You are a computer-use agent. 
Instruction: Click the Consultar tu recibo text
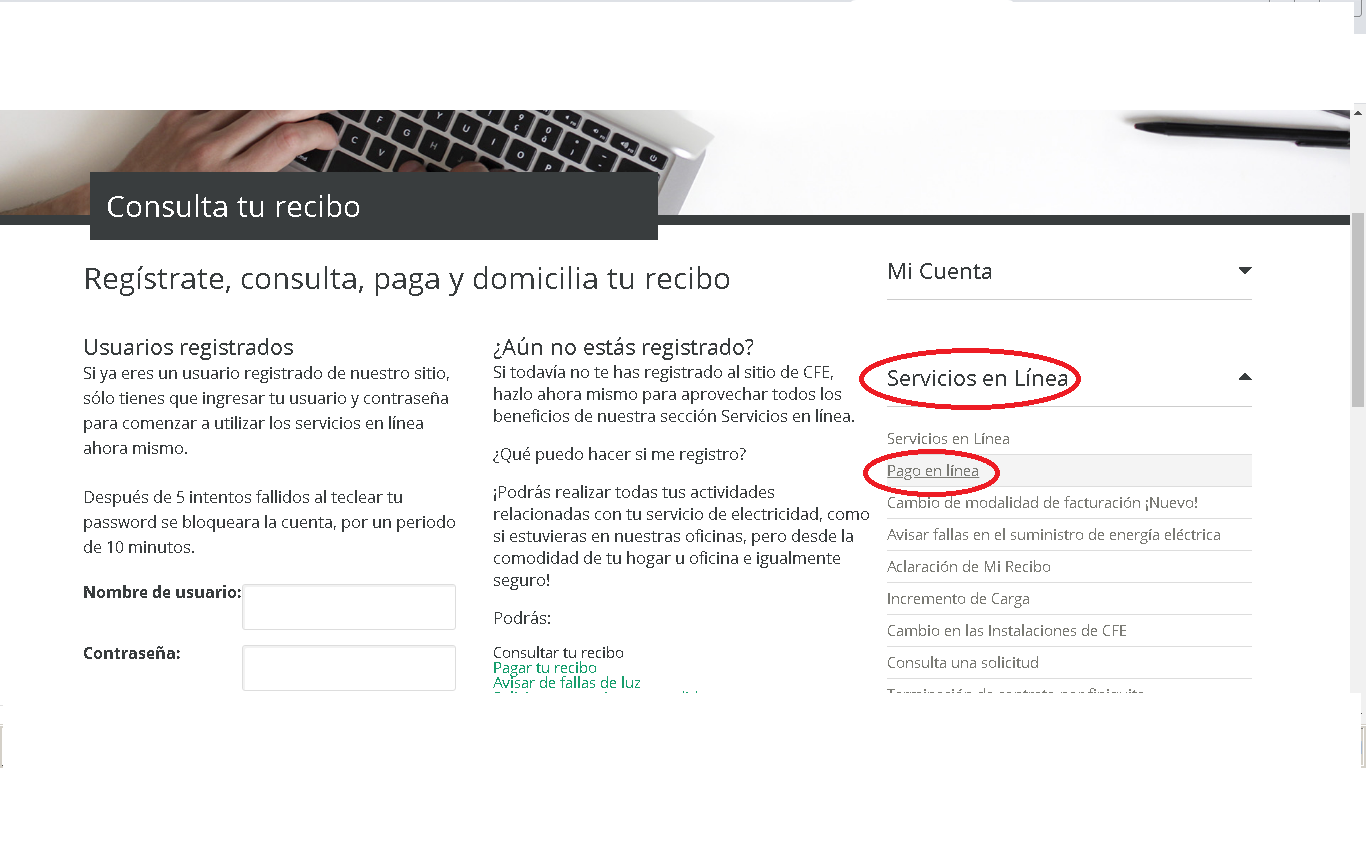pos(558,653)
